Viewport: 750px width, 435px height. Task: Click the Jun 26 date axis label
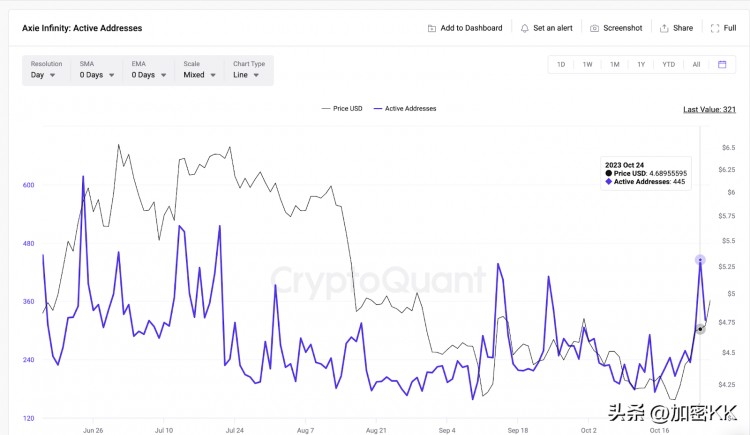pyautogui.click(x=93, y=430)
